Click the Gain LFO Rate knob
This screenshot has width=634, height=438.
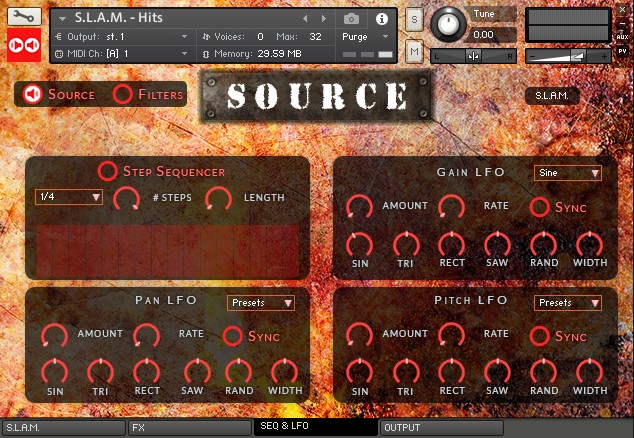[452, 207]
